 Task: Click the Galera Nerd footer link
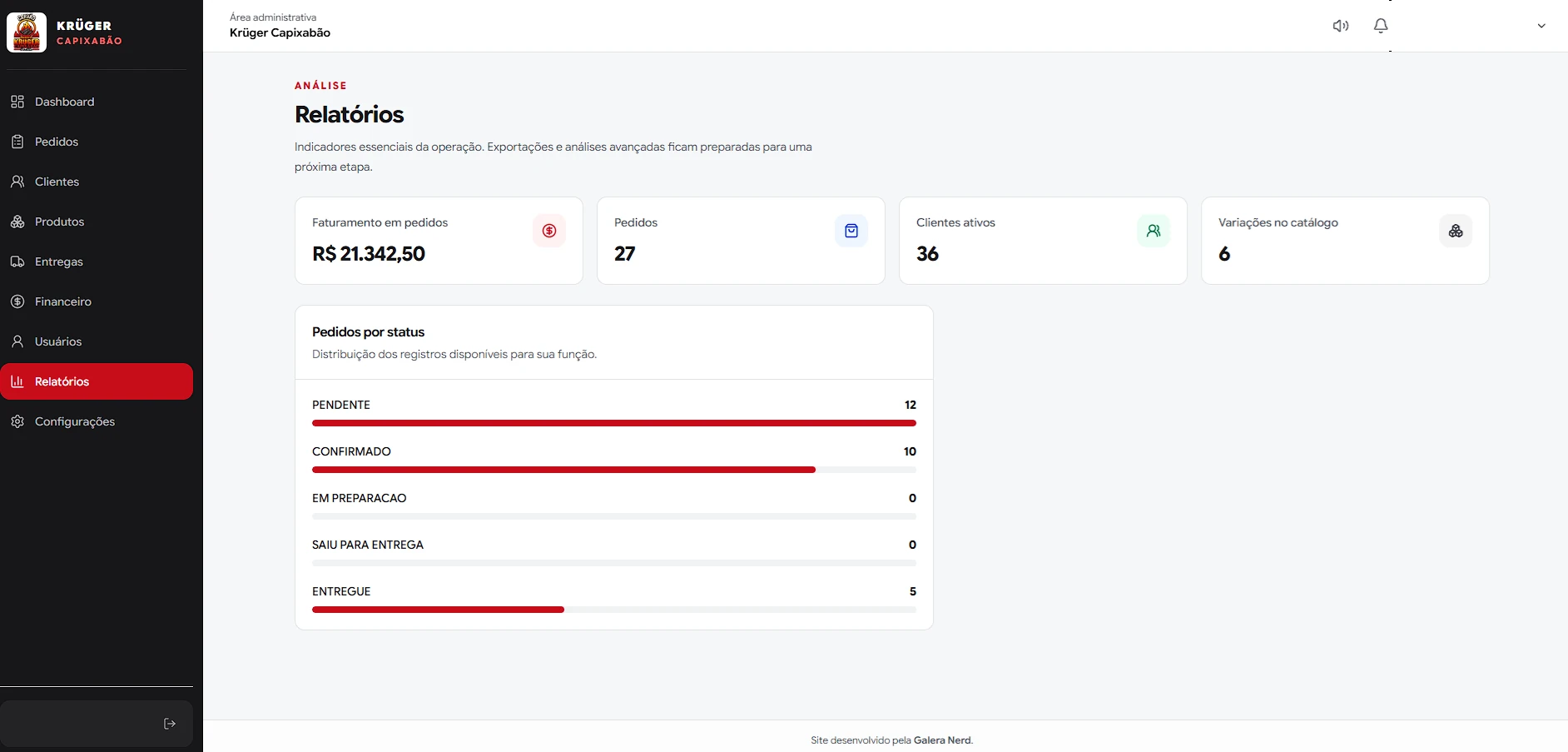coord(942,740)
